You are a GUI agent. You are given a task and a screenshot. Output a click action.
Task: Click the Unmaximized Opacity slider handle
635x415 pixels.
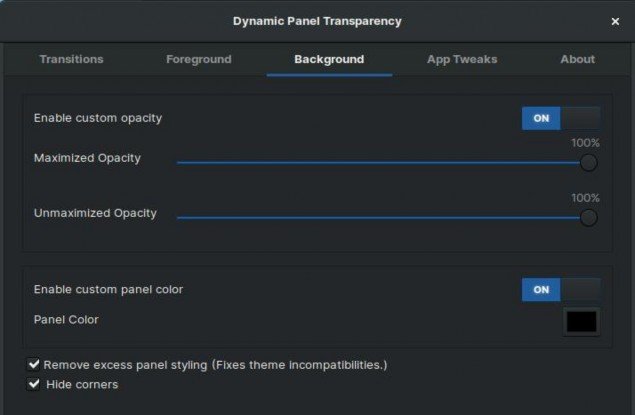coord(589,217)
